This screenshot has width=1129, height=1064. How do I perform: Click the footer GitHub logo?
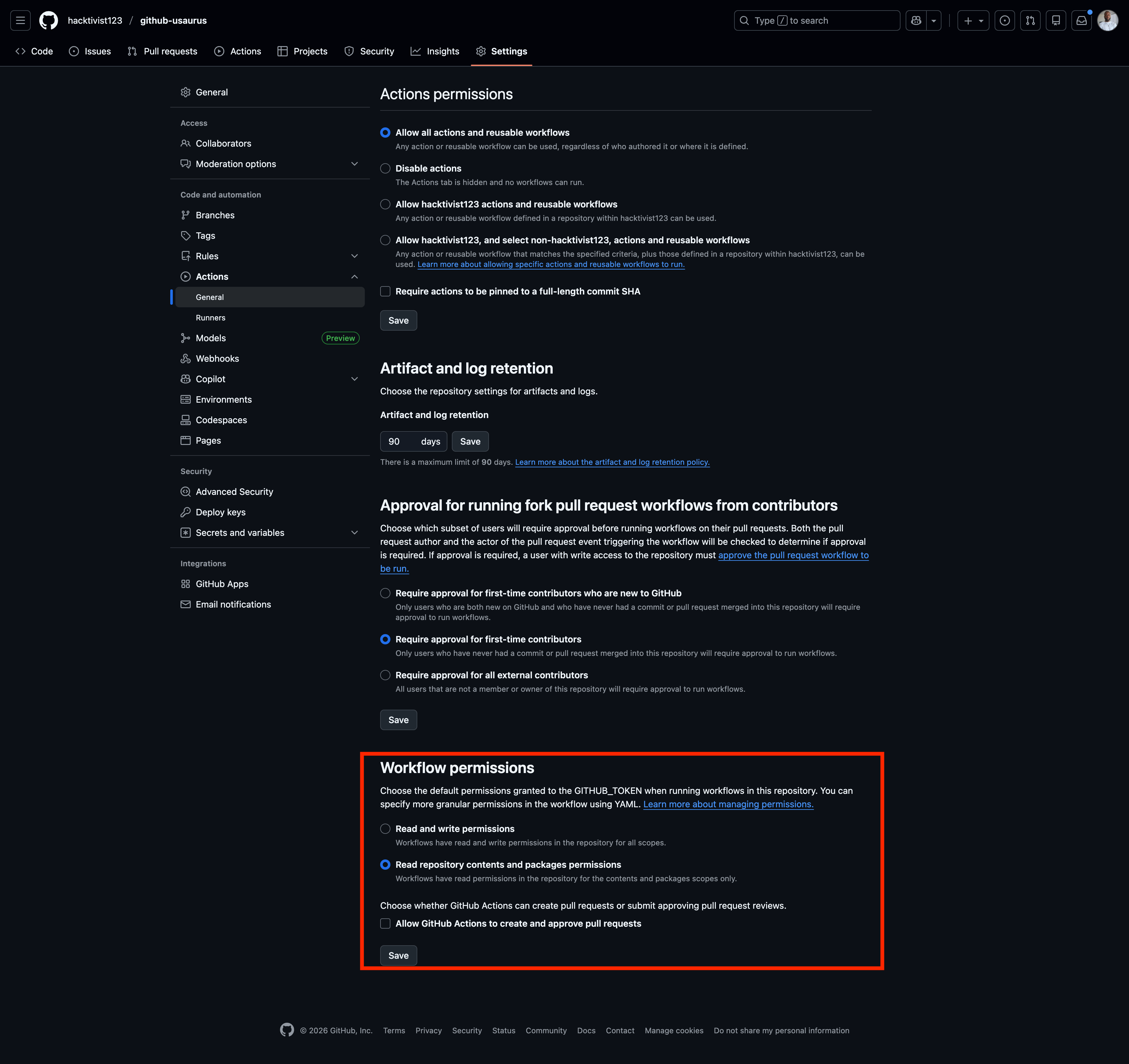tap(287, 1030)
